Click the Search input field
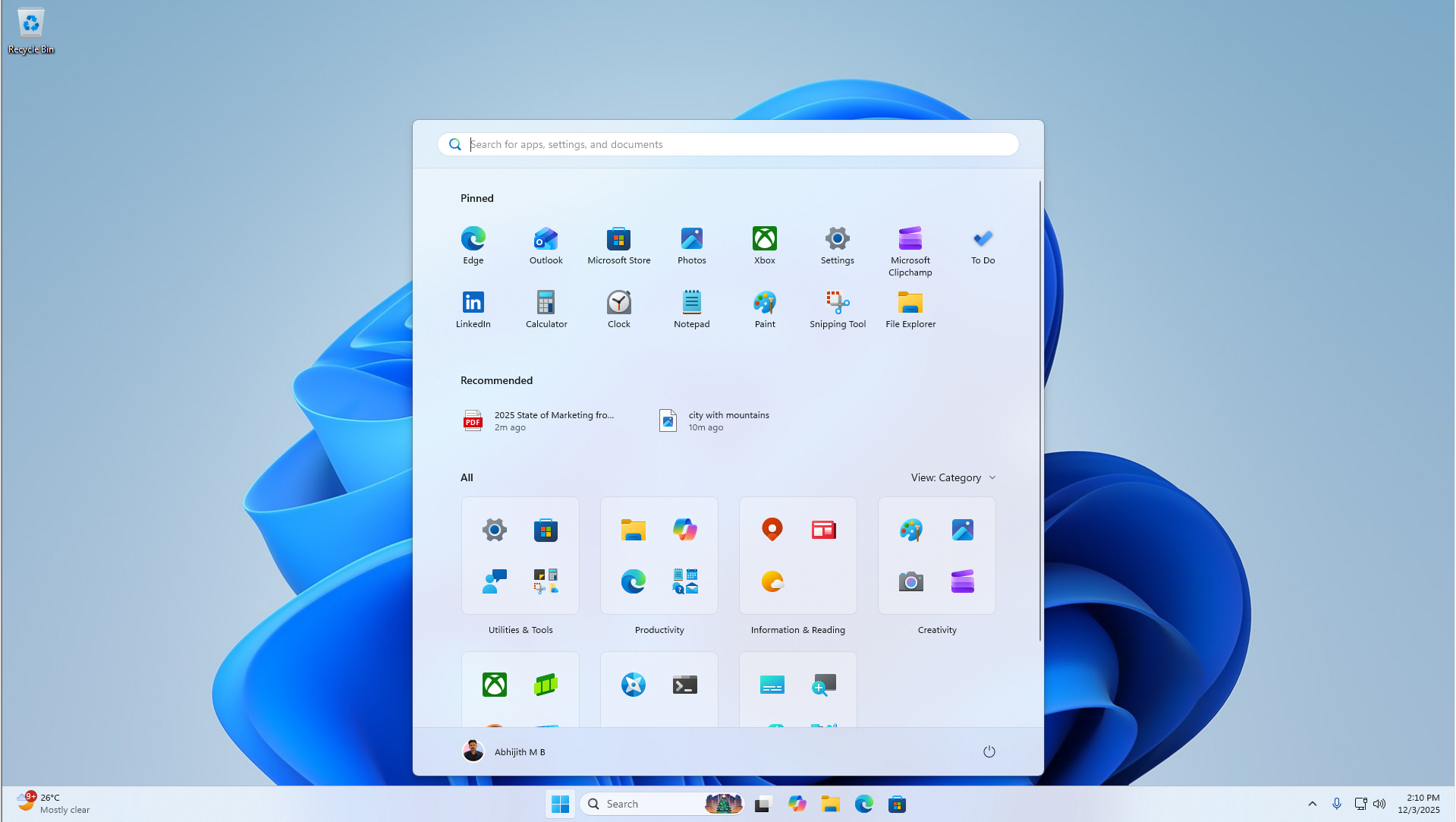Image resolution: width=1456 pixels, height=822 pixels. pyautogui.click(x=727, y=144)
